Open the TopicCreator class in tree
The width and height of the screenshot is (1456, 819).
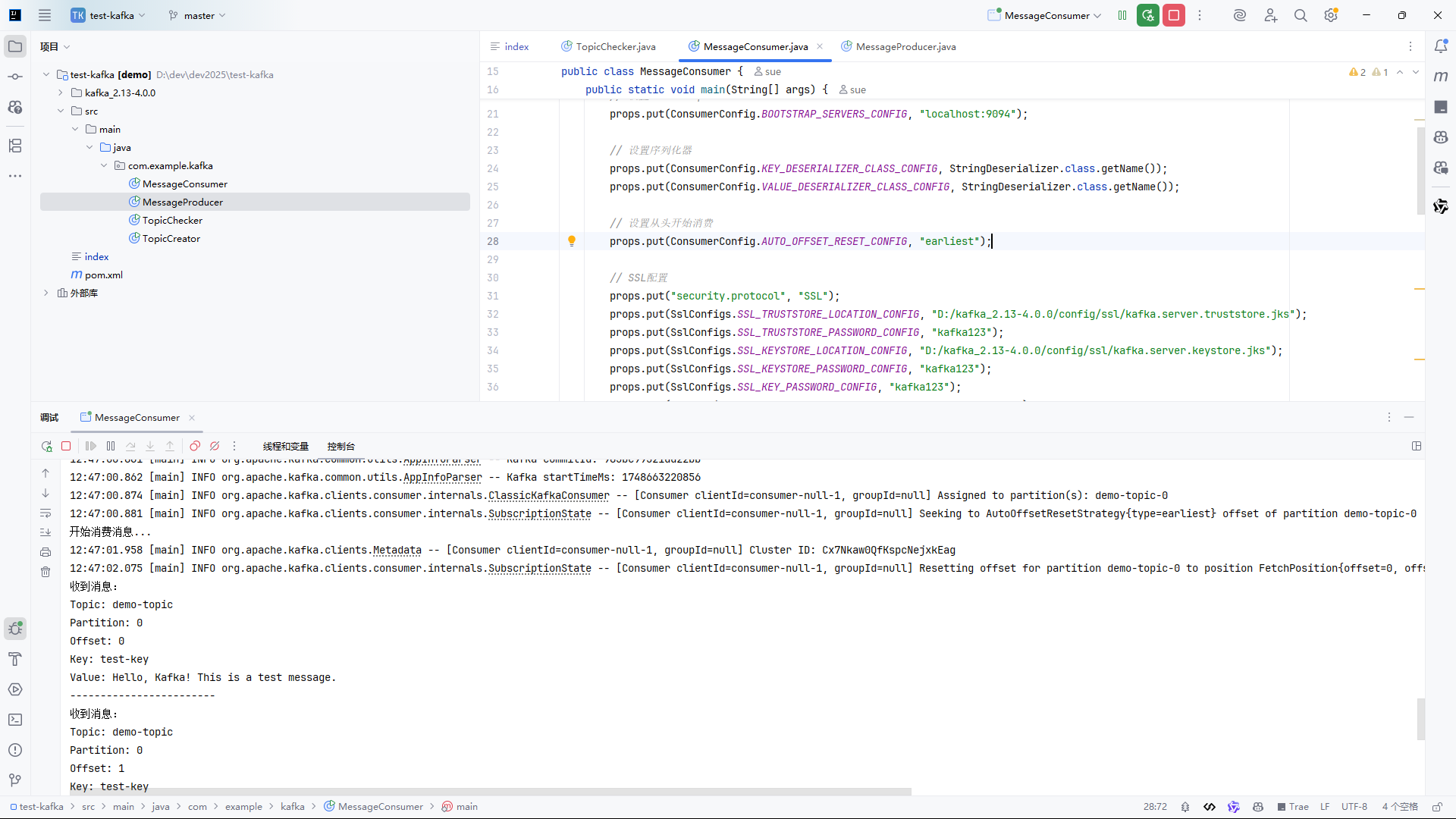[x=171, y=238]
